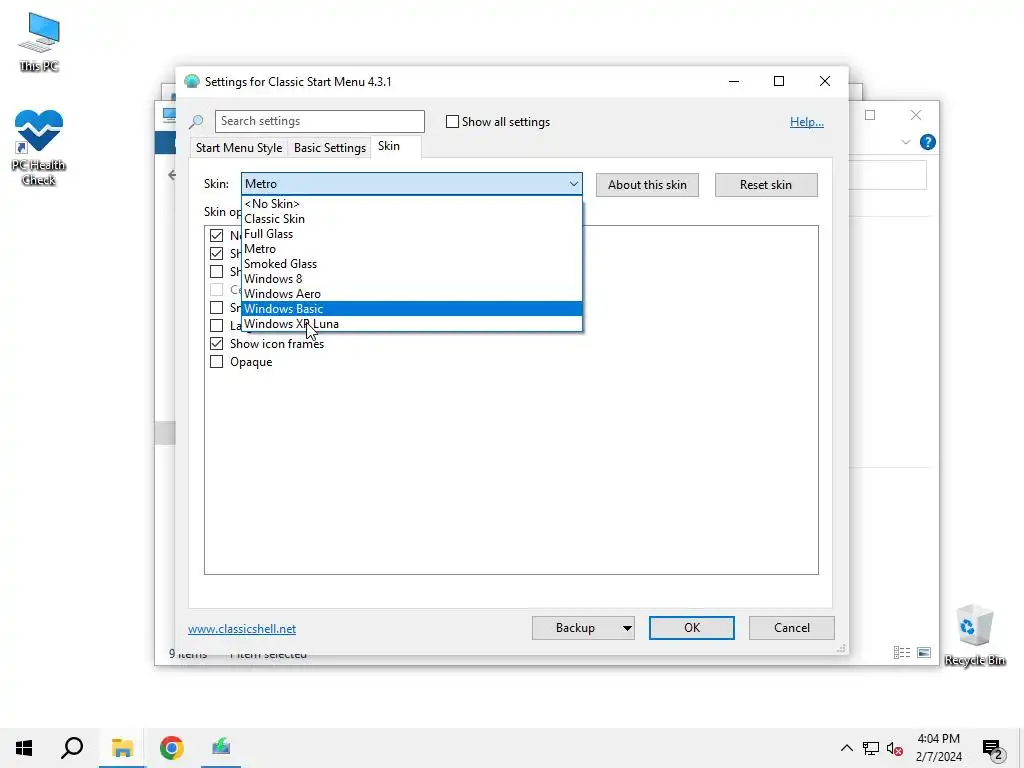Screen dimensions: 1024x768
Task: Choose Smoked Glass skin
Action: point(411,264)
